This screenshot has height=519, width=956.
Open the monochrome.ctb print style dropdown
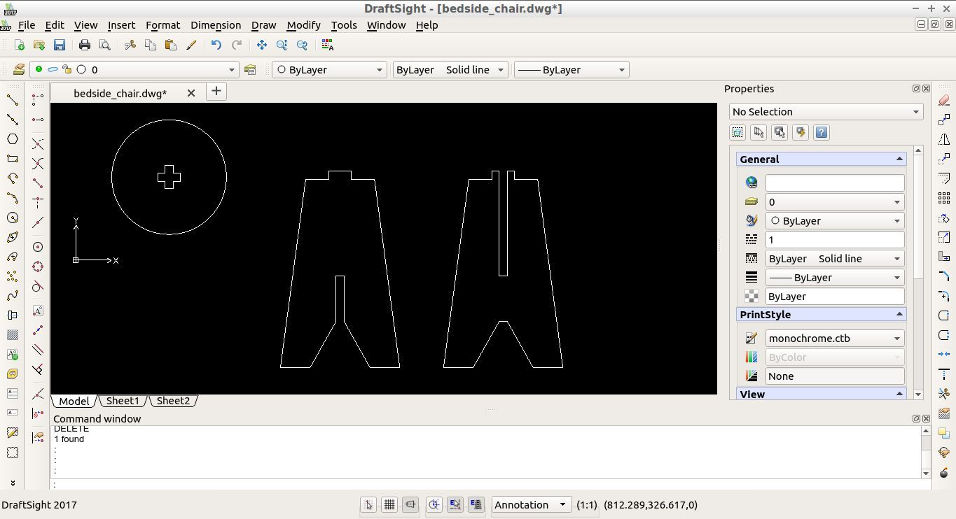click(835, 338)
